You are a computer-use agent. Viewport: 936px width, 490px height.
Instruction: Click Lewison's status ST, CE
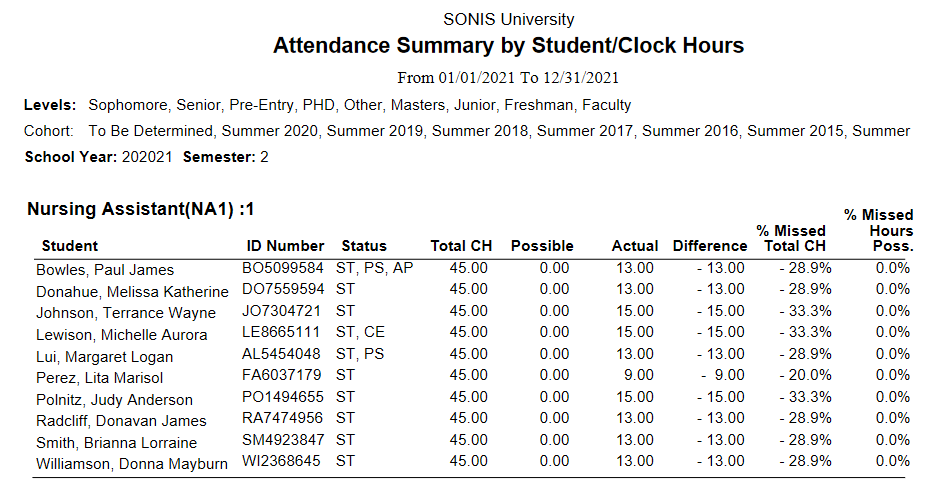point(361,334)
